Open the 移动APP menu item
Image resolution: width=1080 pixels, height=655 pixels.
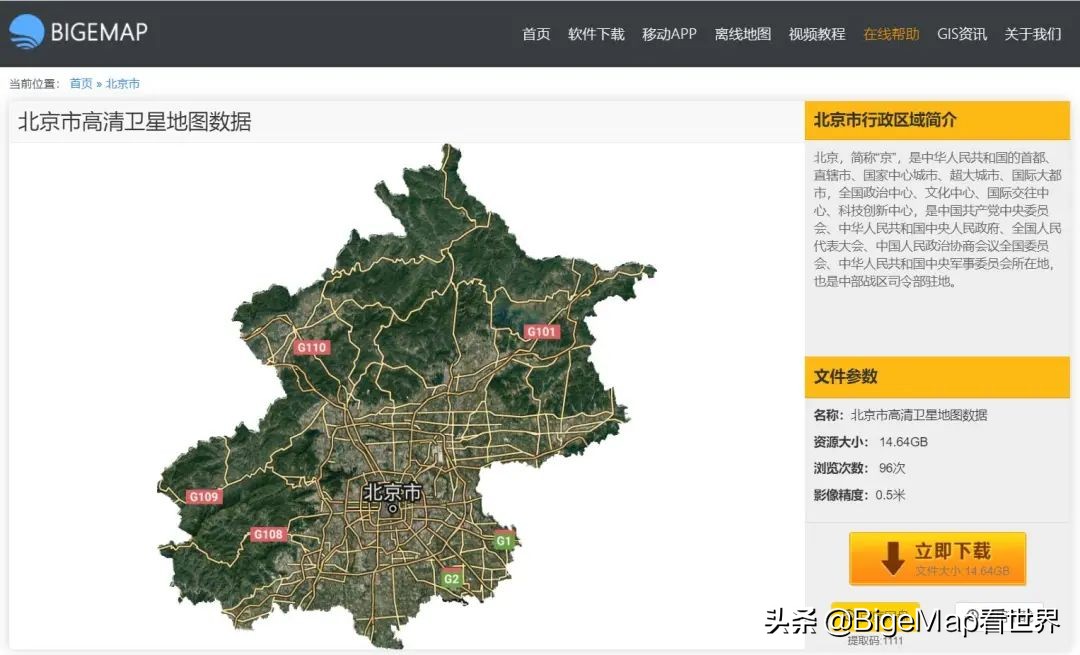(x=669, y=33)
